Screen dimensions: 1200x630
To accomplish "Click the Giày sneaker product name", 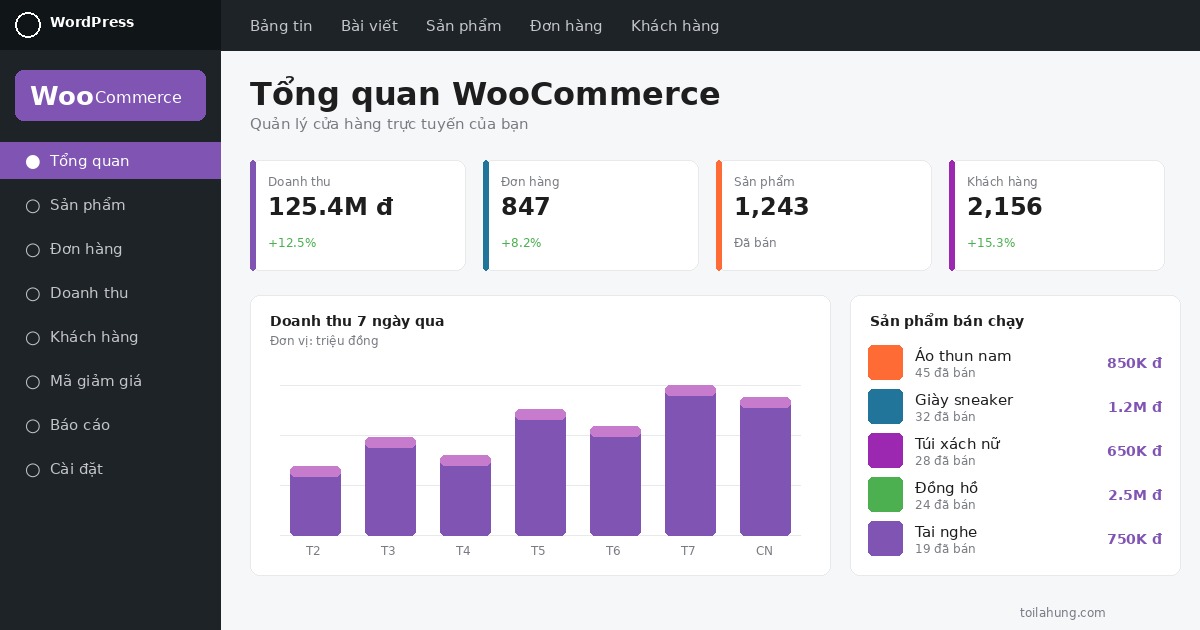I will 964,400.
